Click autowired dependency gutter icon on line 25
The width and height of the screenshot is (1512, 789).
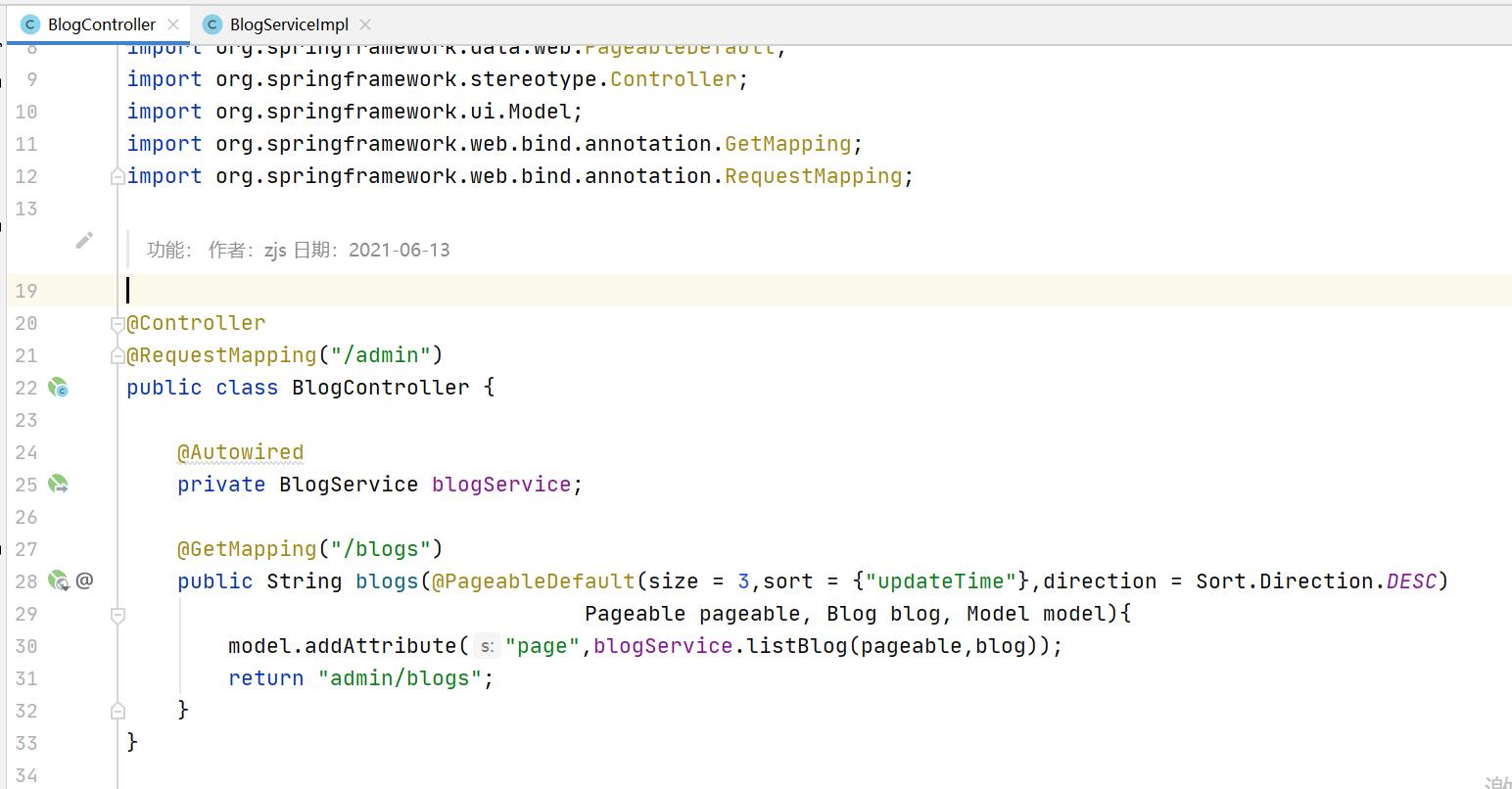pyautogui.click(x=58, y=485)
